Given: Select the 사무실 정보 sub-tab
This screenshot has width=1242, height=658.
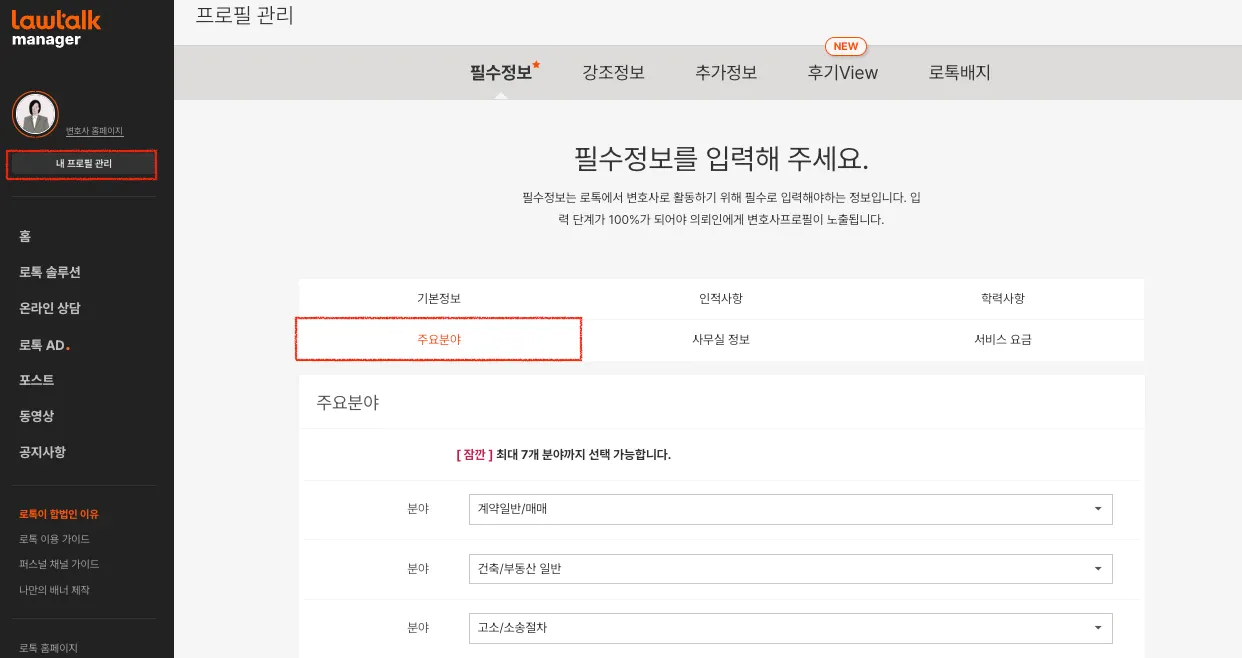Looking at the screenshot, I should coord(721,340).
